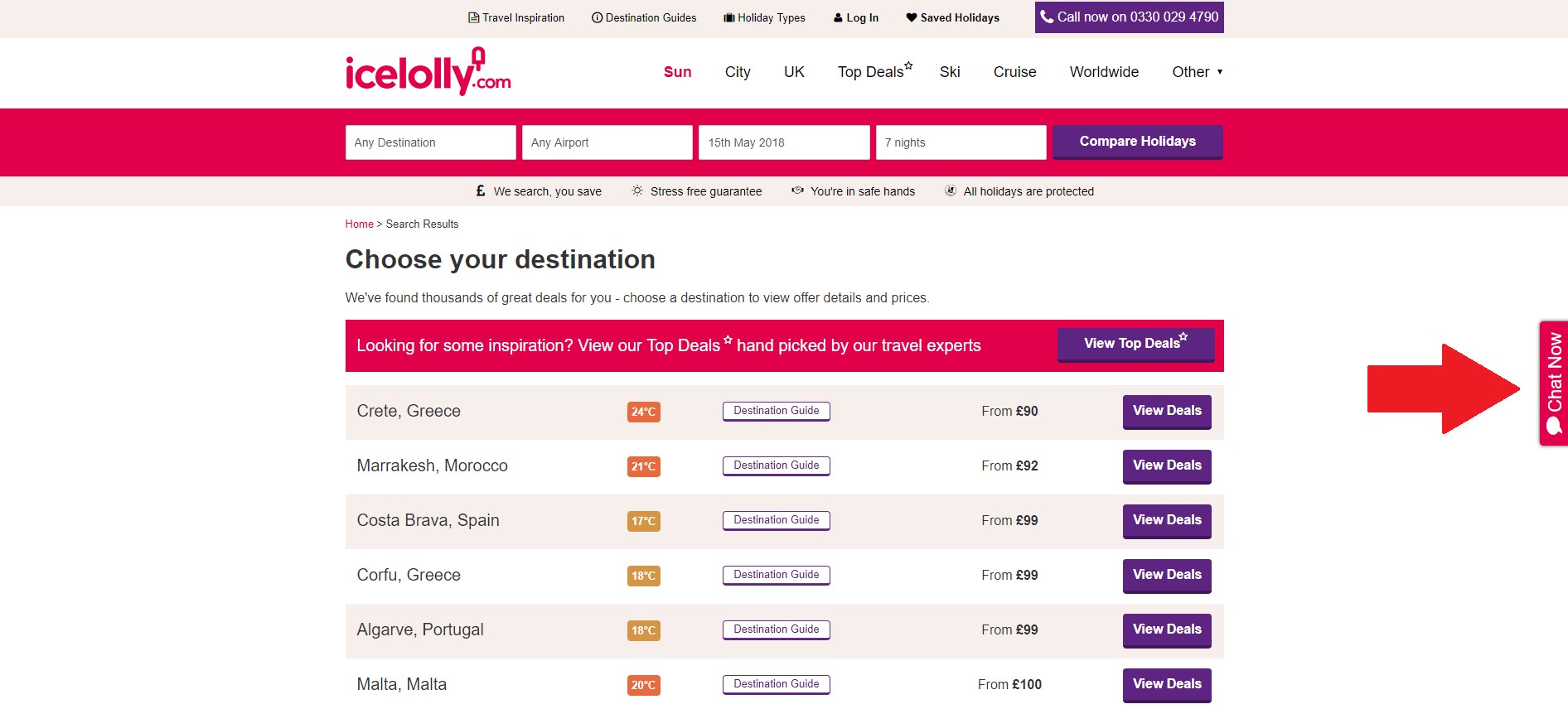This screenshot has width=1568, height=709.
Task: Click the Log In link
Action: [856, 17]
